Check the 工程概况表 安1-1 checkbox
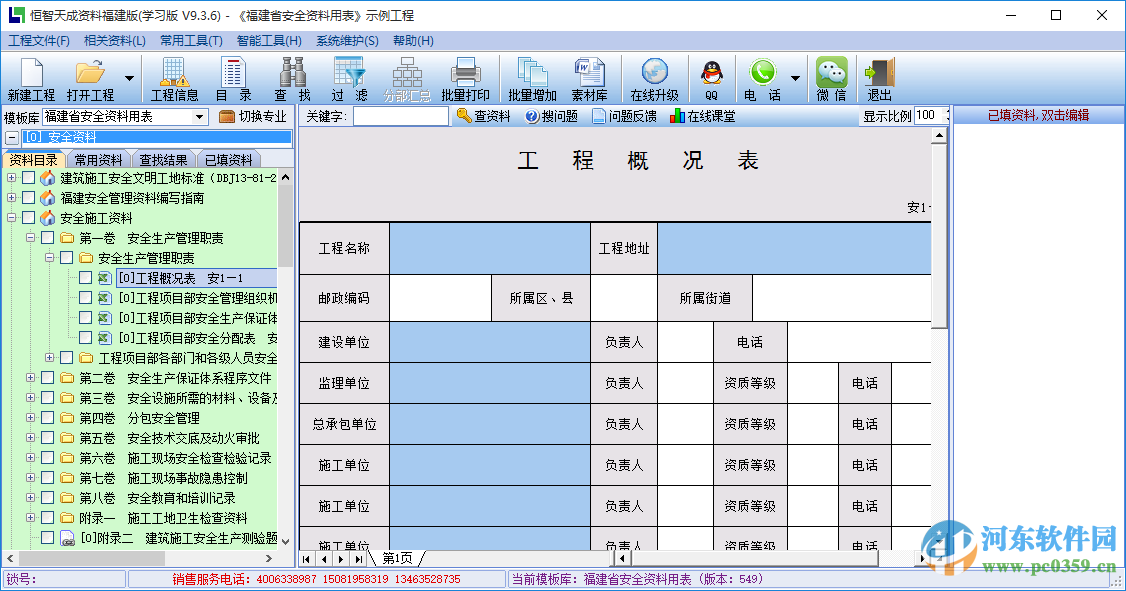The height and width of the screenshot is (591, 1126). [86, 277]
